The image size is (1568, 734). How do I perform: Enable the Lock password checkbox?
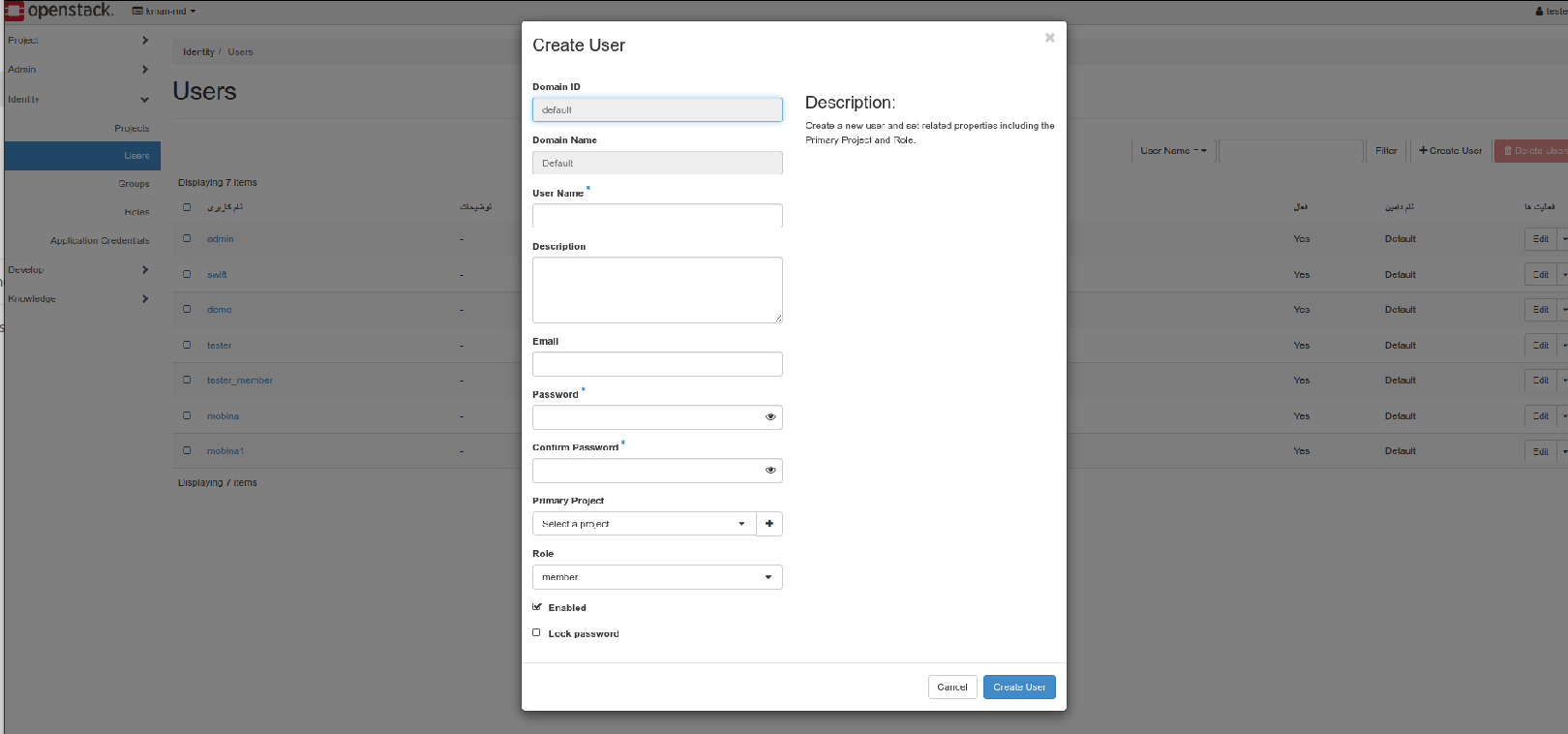tap(537, 633)
